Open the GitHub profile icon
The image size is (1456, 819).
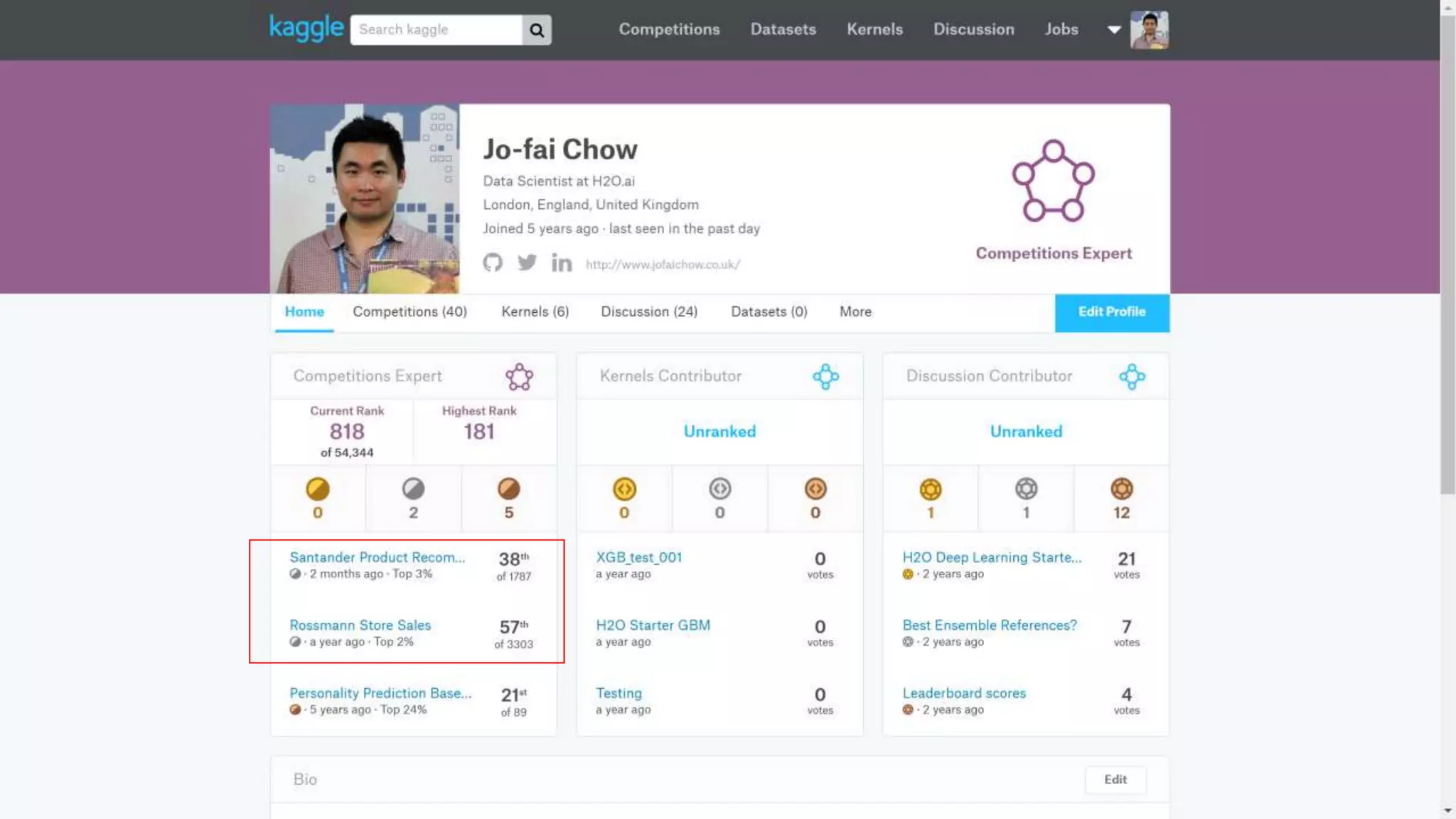pyautogui.click(x=493, y=263)
